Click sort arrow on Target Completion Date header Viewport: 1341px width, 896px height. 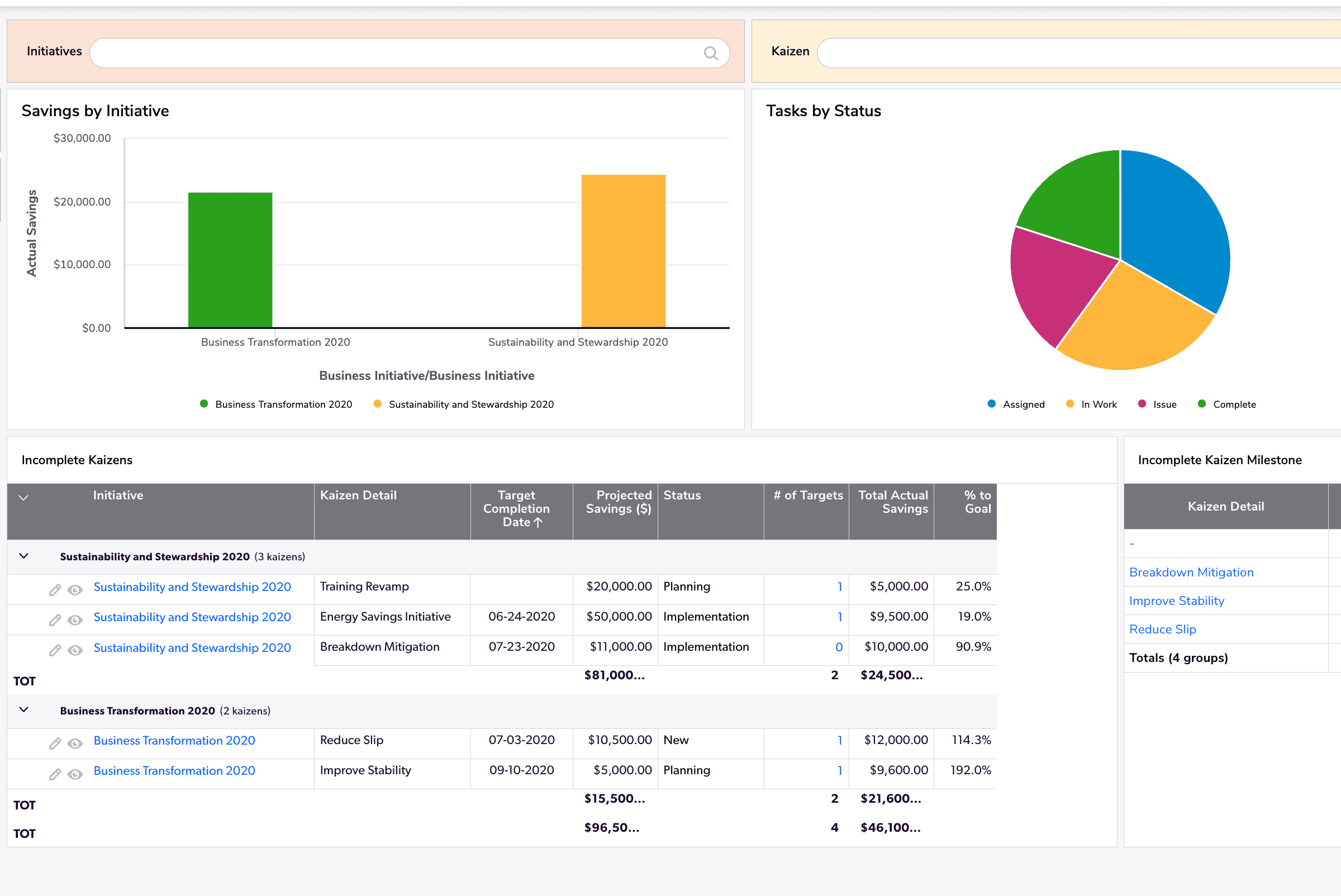tap(538, 522)
